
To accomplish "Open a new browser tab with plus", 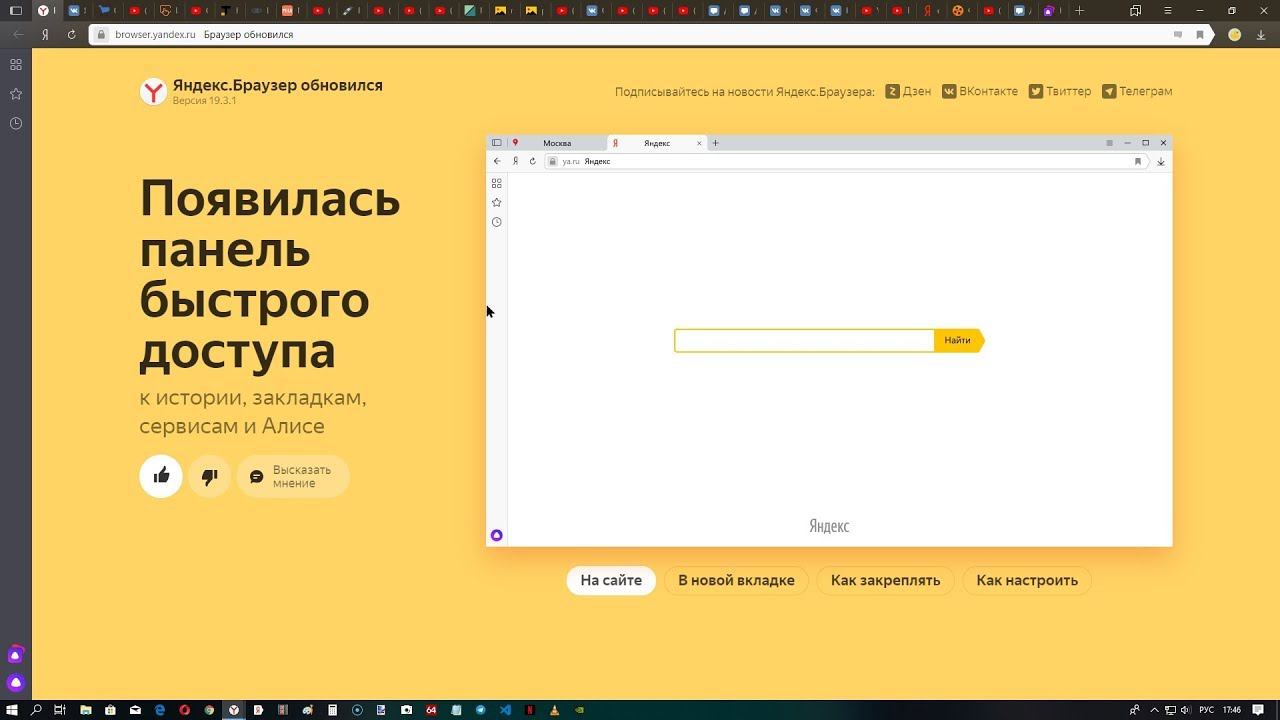I will (1079, 11).
